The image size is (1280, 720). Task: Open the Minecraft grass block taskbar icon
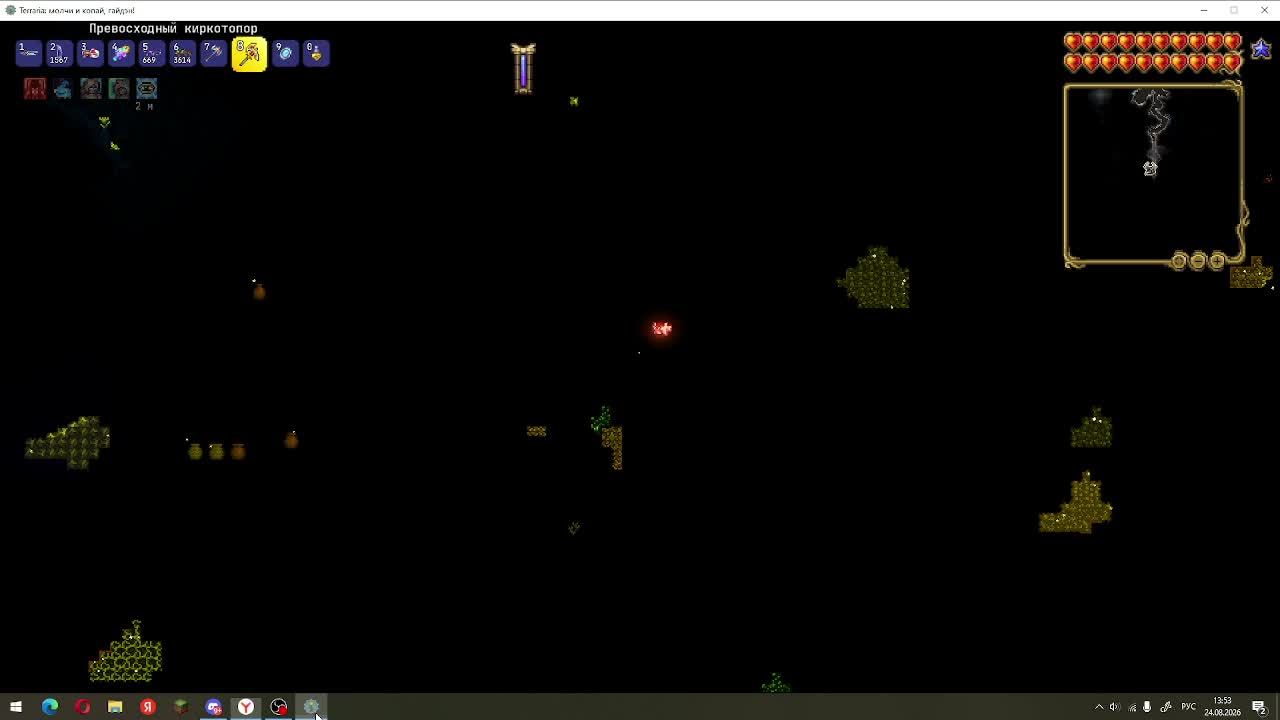coord(181,707)
